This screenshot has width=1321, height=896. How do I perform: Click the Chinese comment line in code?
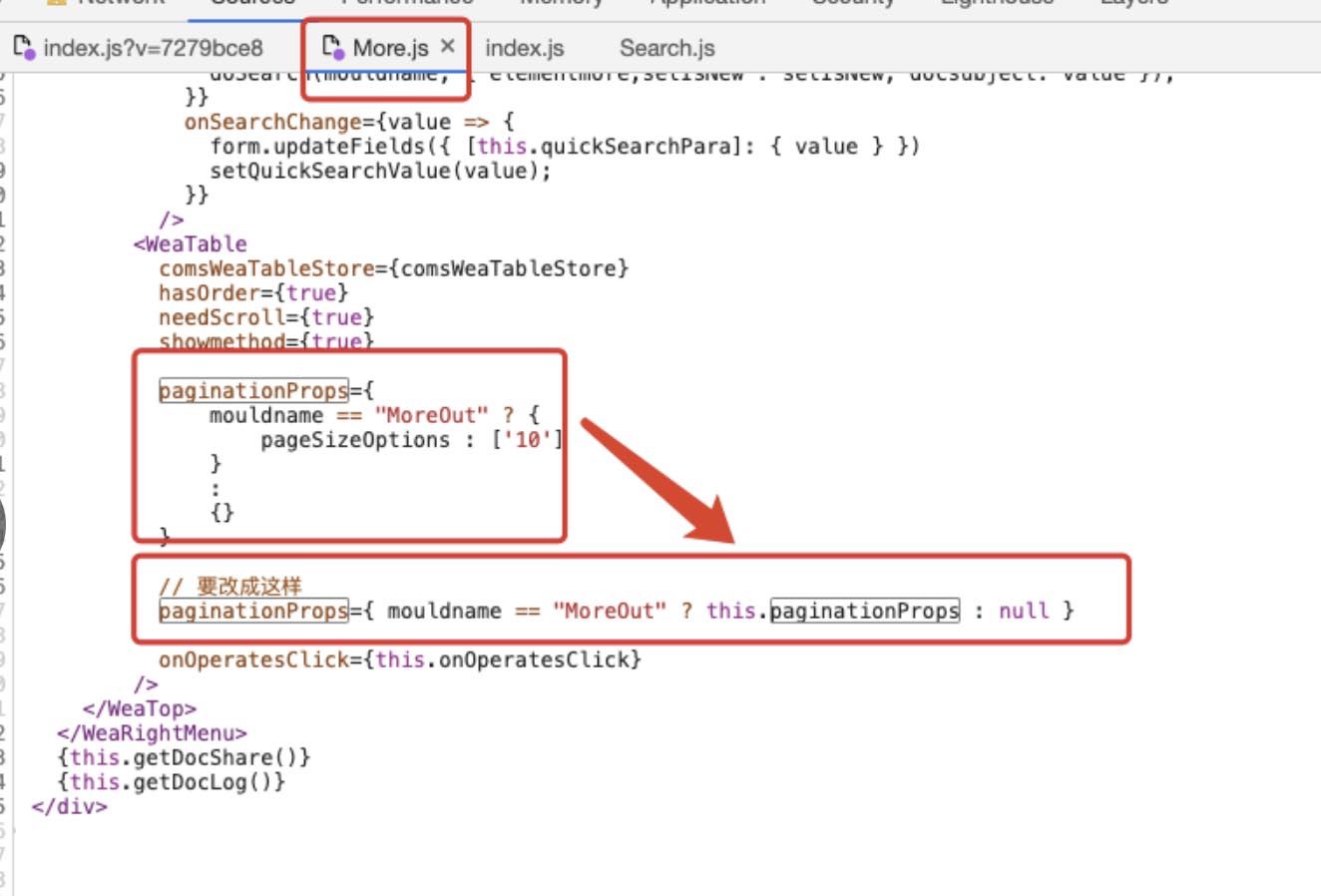pos(229,586)
